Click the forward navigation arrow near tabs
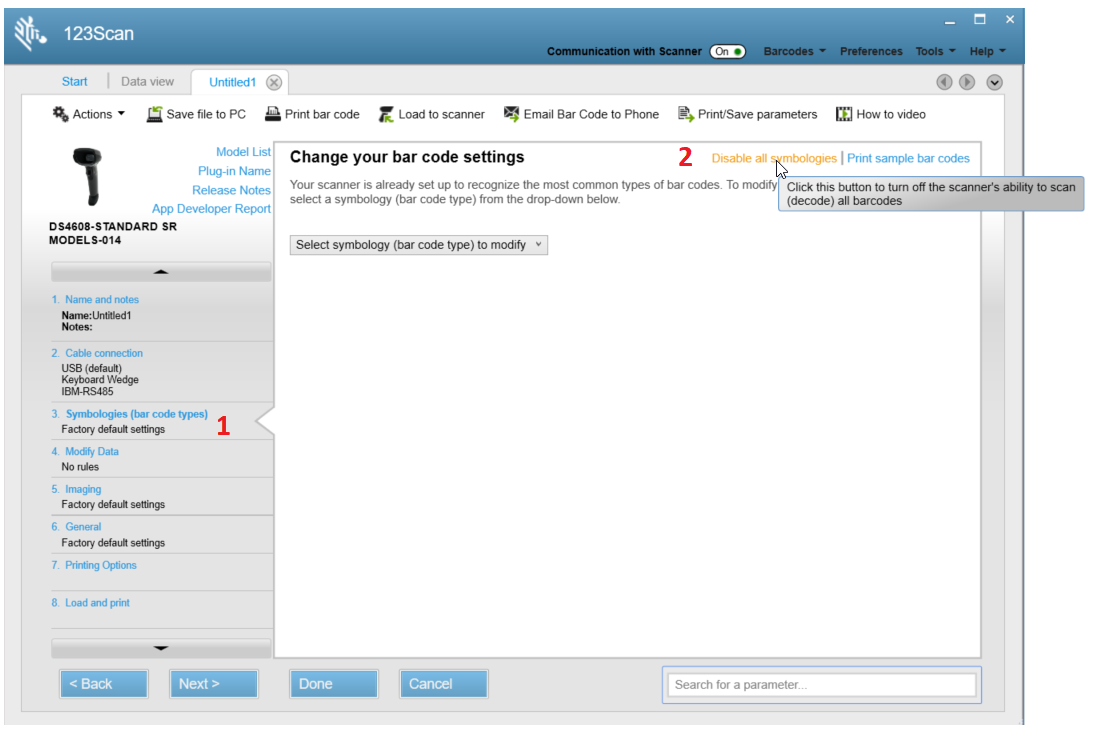This screenshot has width=1104, height=740. [967, 82]
